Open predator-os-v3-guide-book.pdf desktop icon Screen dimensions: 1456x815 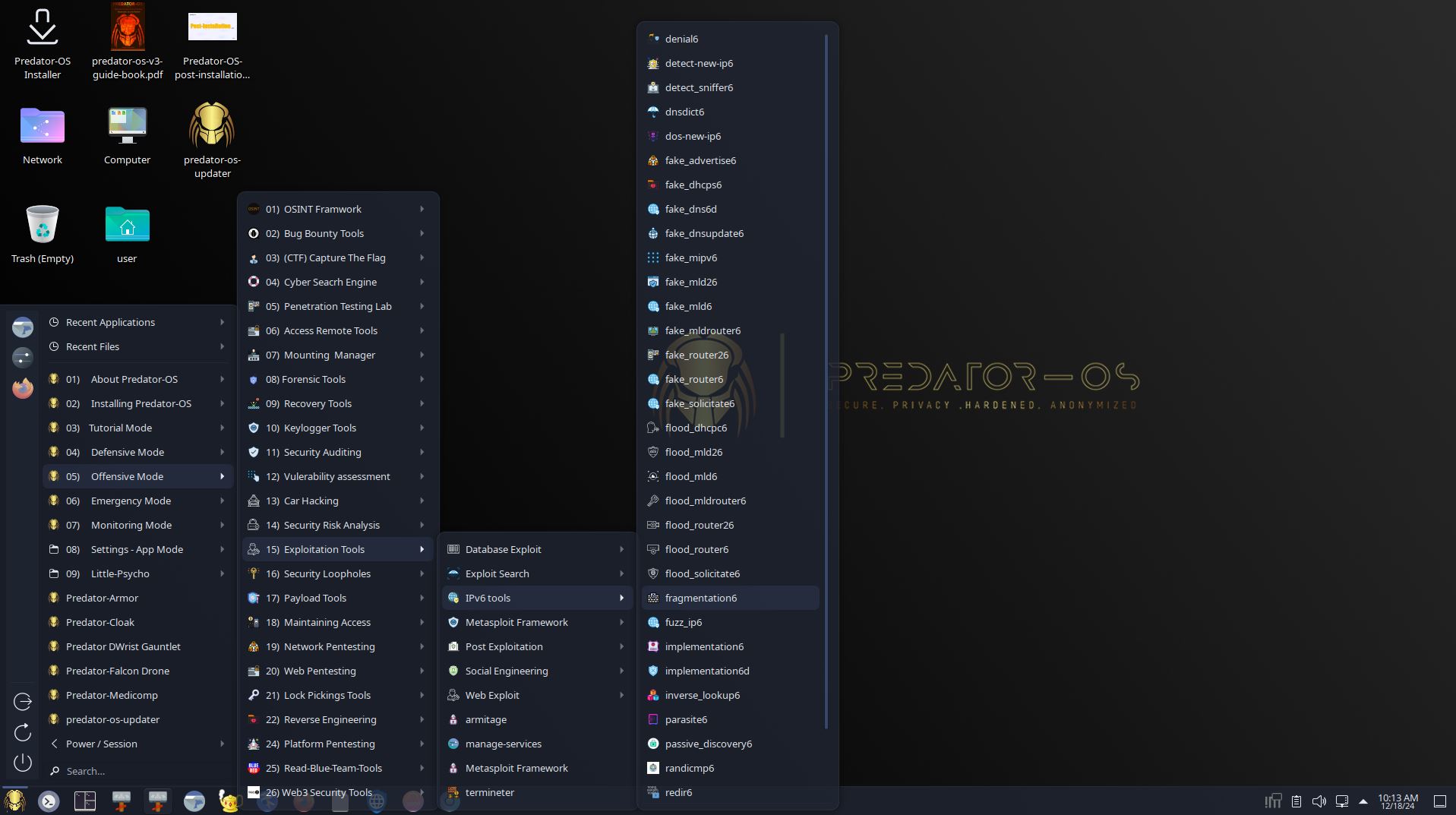(128, 44)
